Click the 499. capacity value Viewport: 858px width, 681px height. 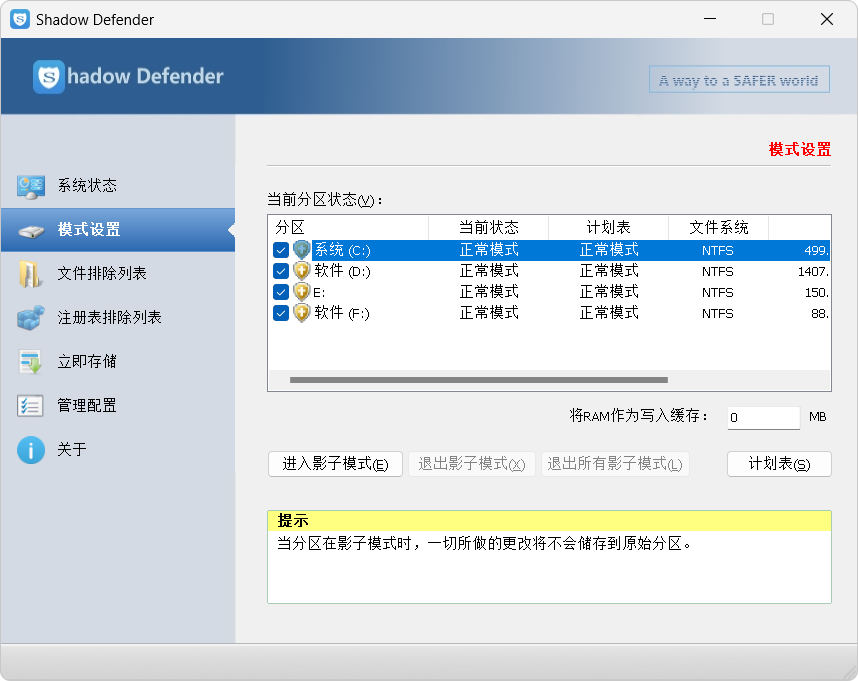(816, 251)
